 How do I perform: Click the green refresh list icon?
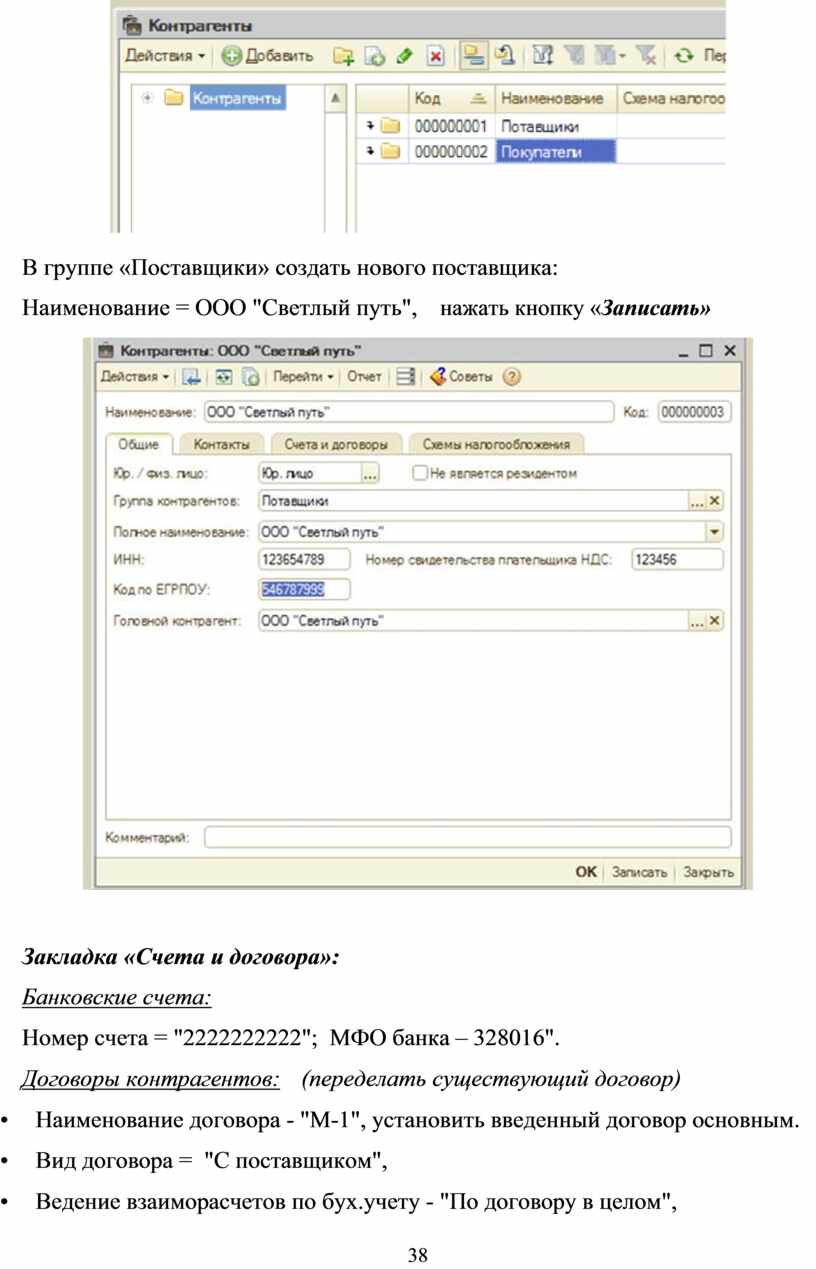pos(684,57)
